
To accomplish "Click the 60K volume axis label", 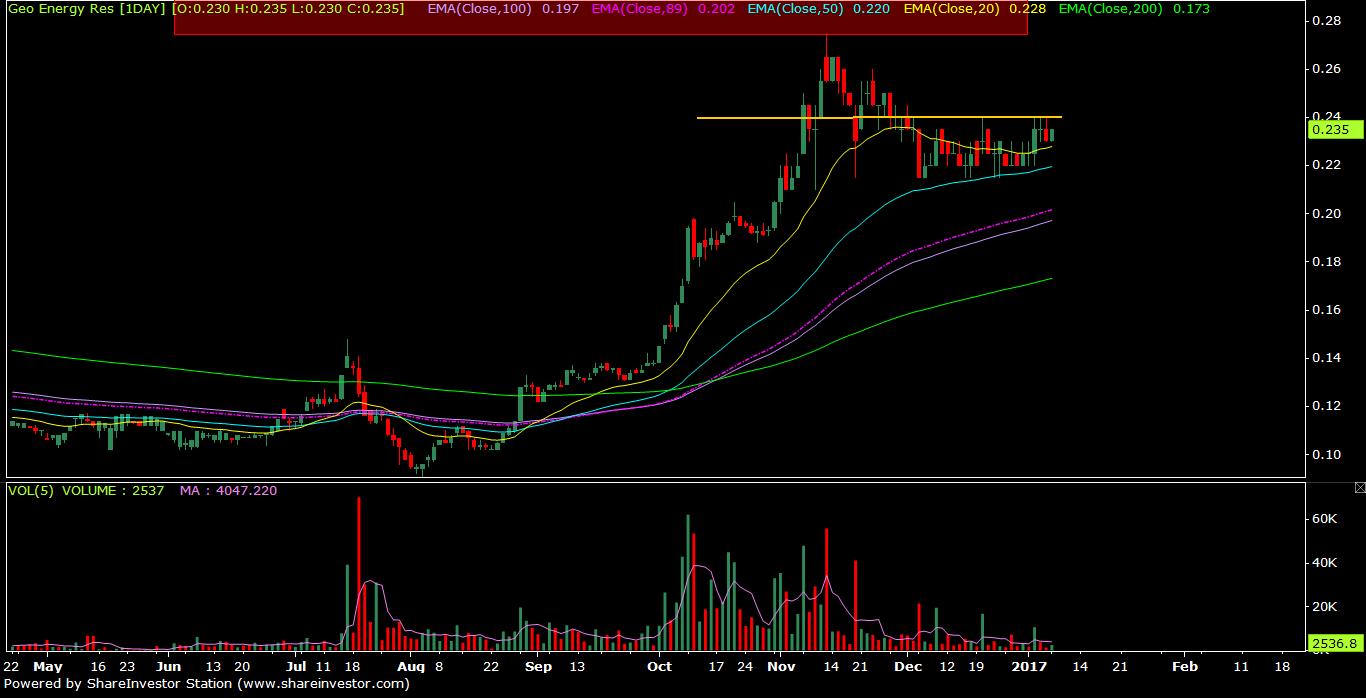I will [1325, 518].
